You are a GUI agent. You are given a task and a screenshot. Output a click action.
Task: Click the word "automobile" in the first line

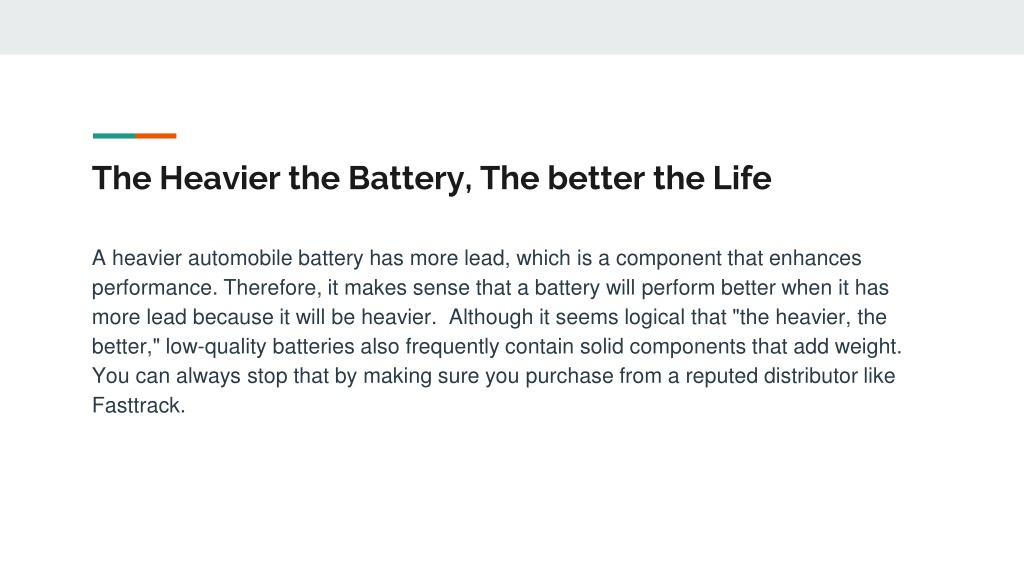pyautogui.click(x=240, y=258)
